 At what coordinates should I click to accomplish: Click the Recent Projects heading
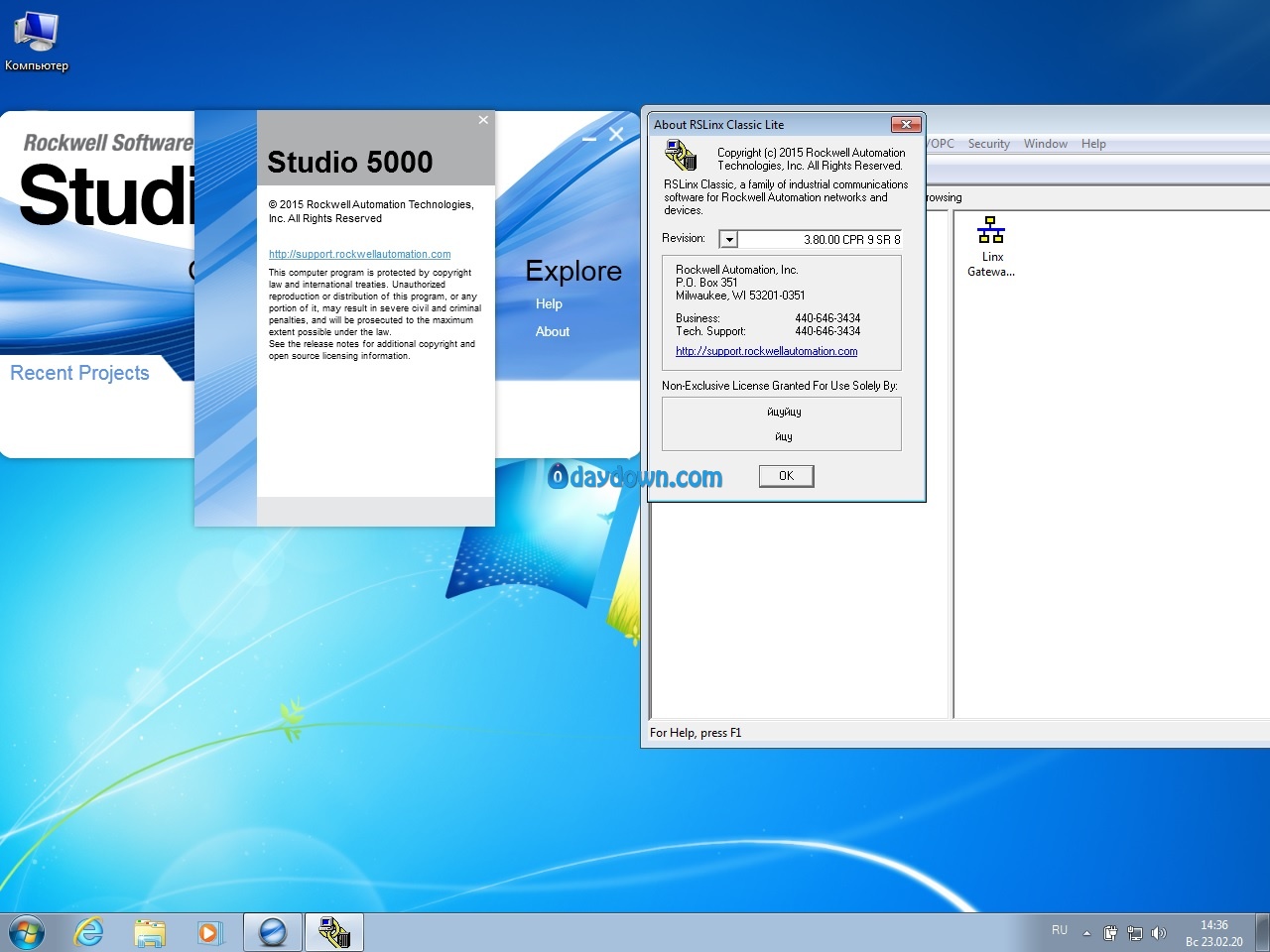coord(79,373)
